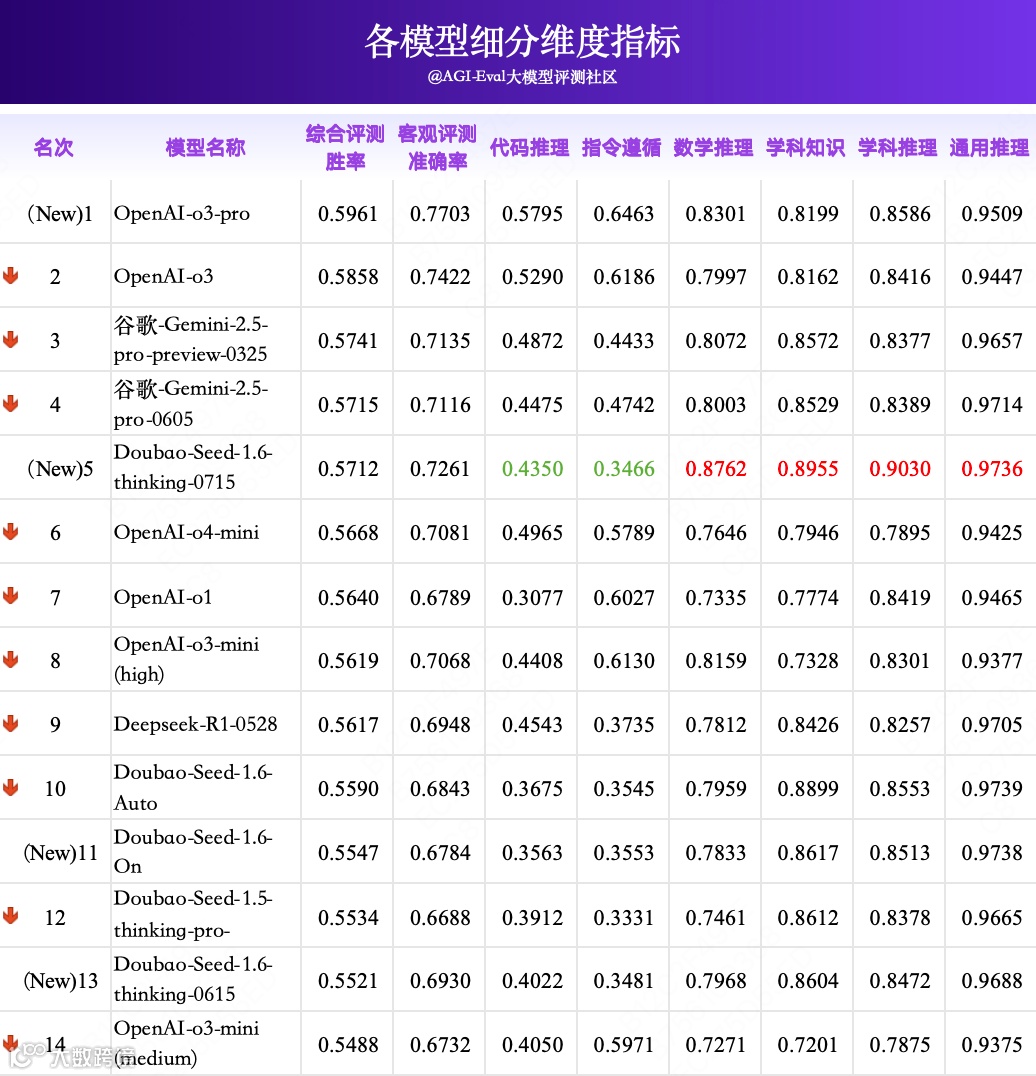Select the OpenAI-o3-mini (medium) model name
The height and width of the screenshot is (1076, 1036).
(187, 1044)
